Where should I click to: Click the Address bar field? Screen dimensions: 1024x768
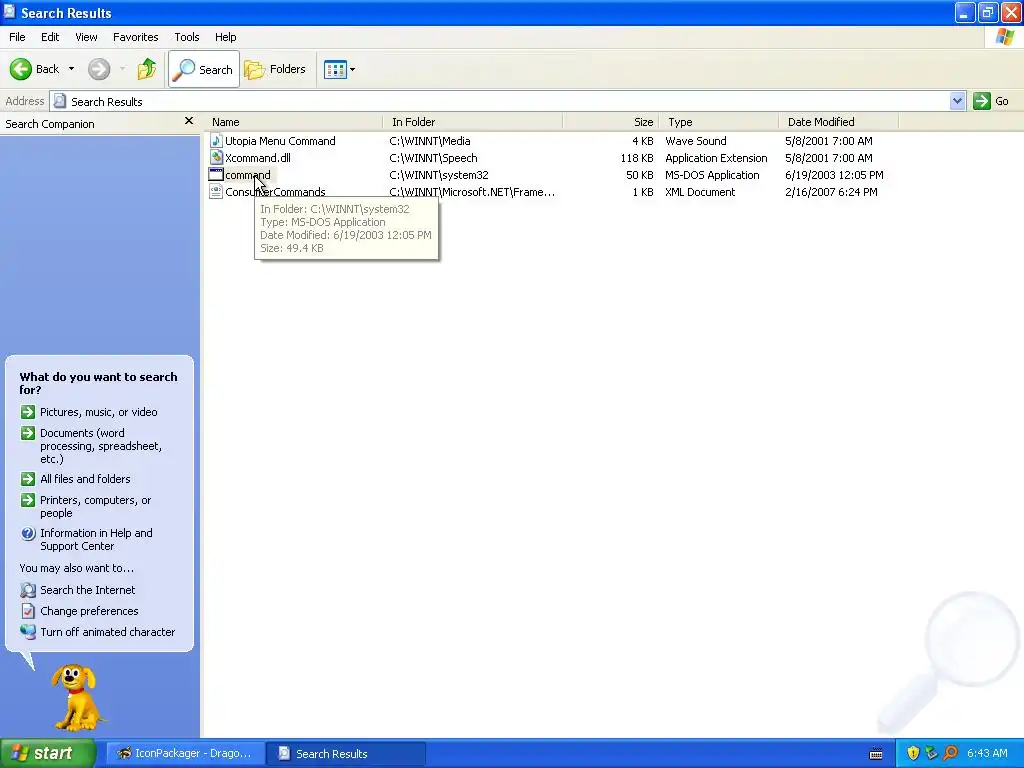(500, 101)
